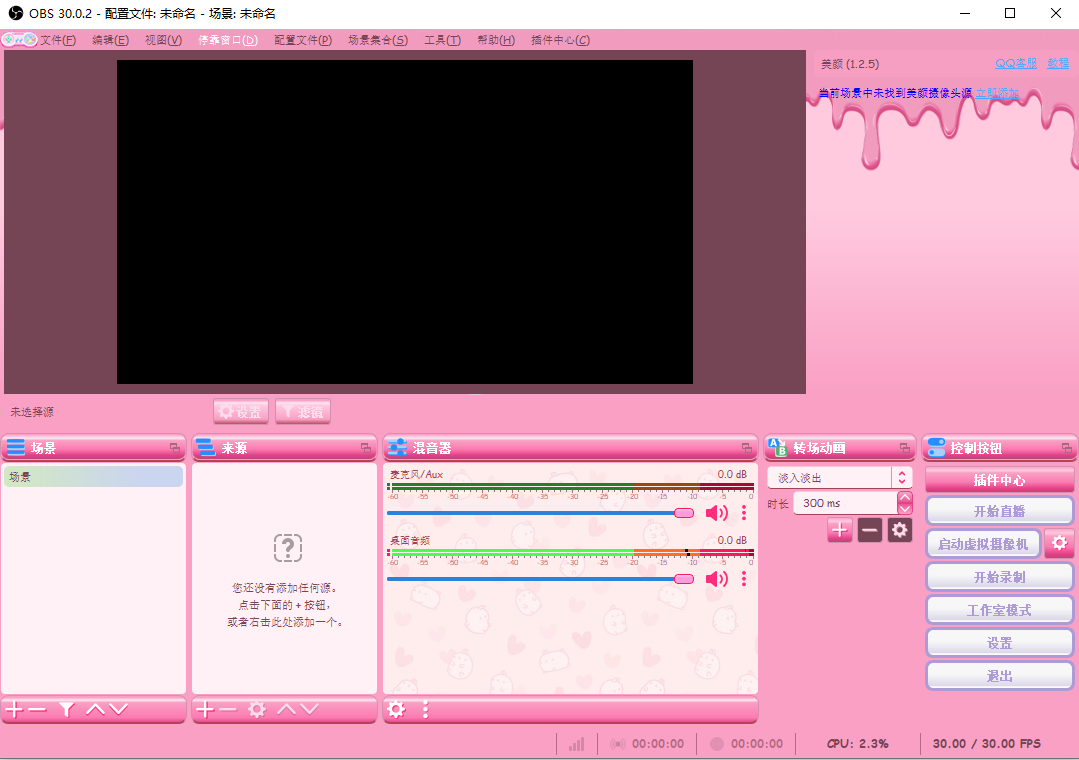Open transition properties gear button
This screenshot has height=760, width=1079.
(899, 530)
